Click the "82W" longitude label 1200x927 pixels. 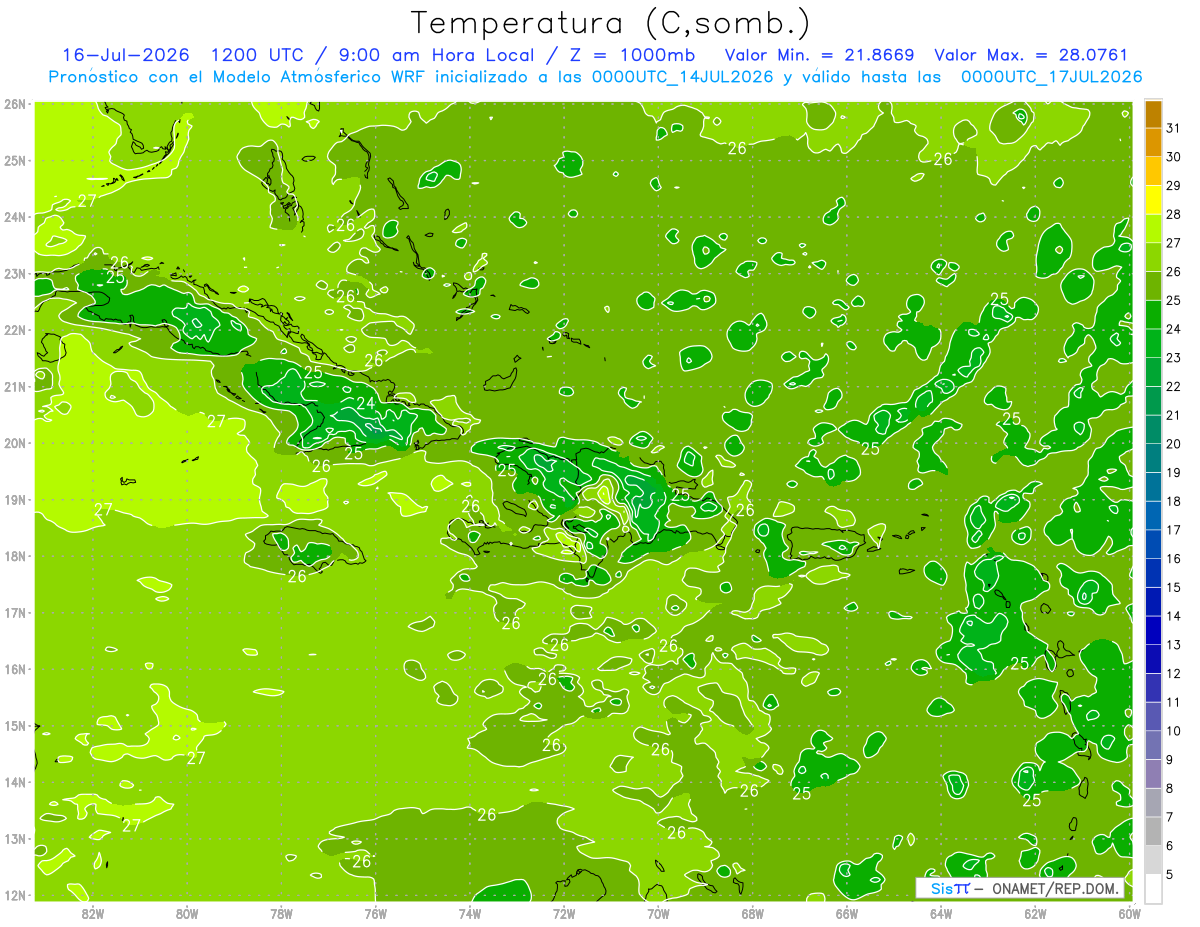[x=92, y=912]
